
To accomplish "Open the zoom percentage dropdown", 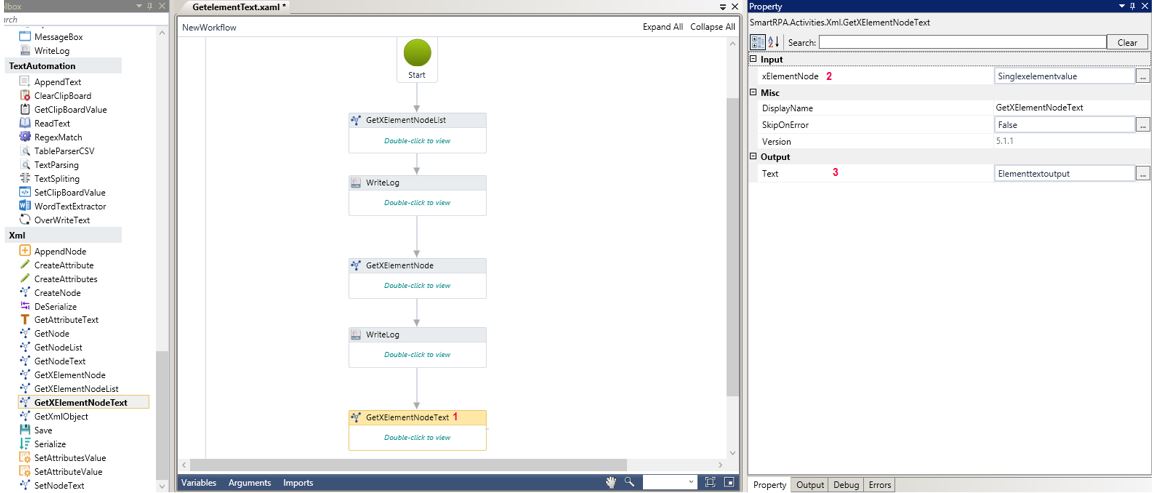I will (x=691, y=482).
